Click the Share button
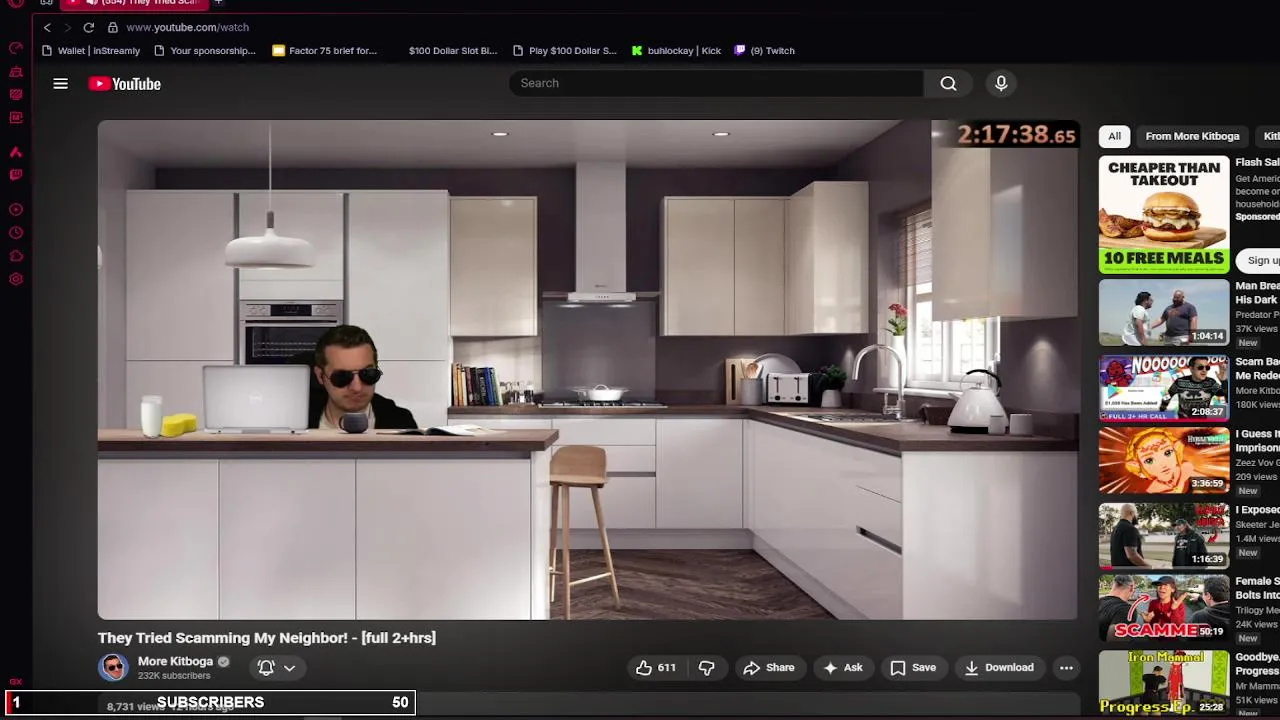The image size is (1280, 720). coord(768,667)
